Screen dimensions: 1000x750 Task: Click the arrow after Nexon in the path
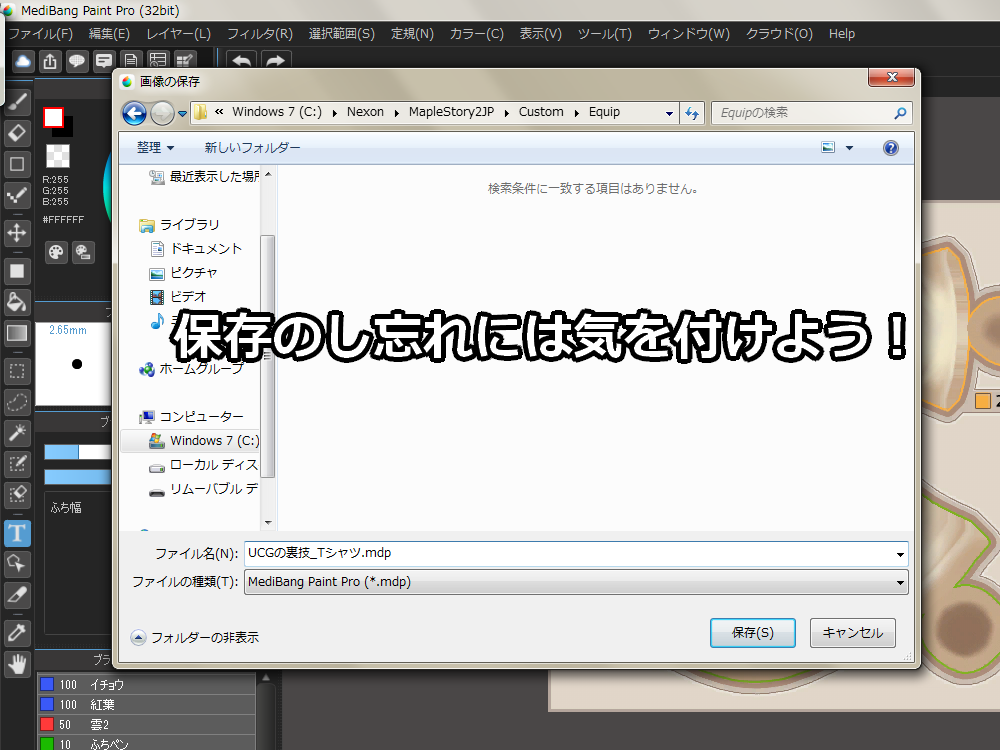[x=396, y=113]
